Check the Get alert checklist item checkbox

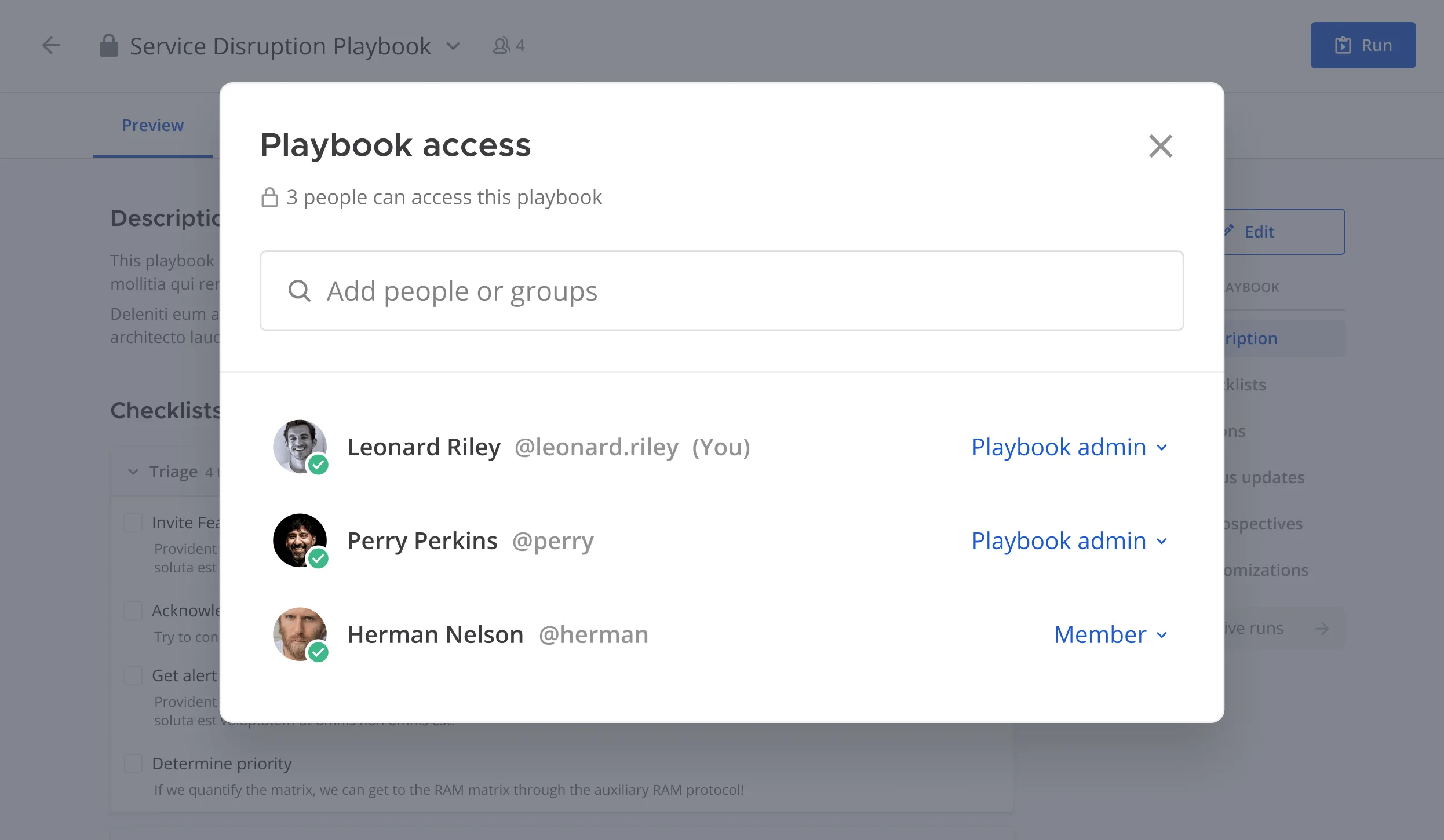(133, 675)
